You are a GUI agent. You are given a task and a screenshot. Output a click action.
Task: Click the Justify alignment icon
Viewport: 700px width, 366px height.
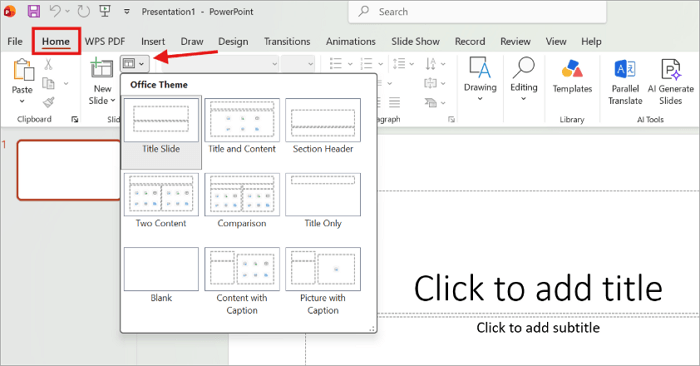click(x=394, y=102)
